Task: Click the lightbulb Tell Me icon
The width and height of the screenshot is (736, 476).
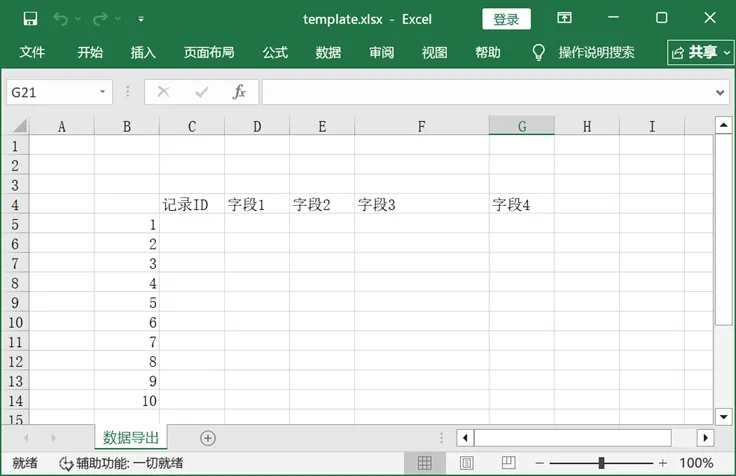Action: pos(538,53)
